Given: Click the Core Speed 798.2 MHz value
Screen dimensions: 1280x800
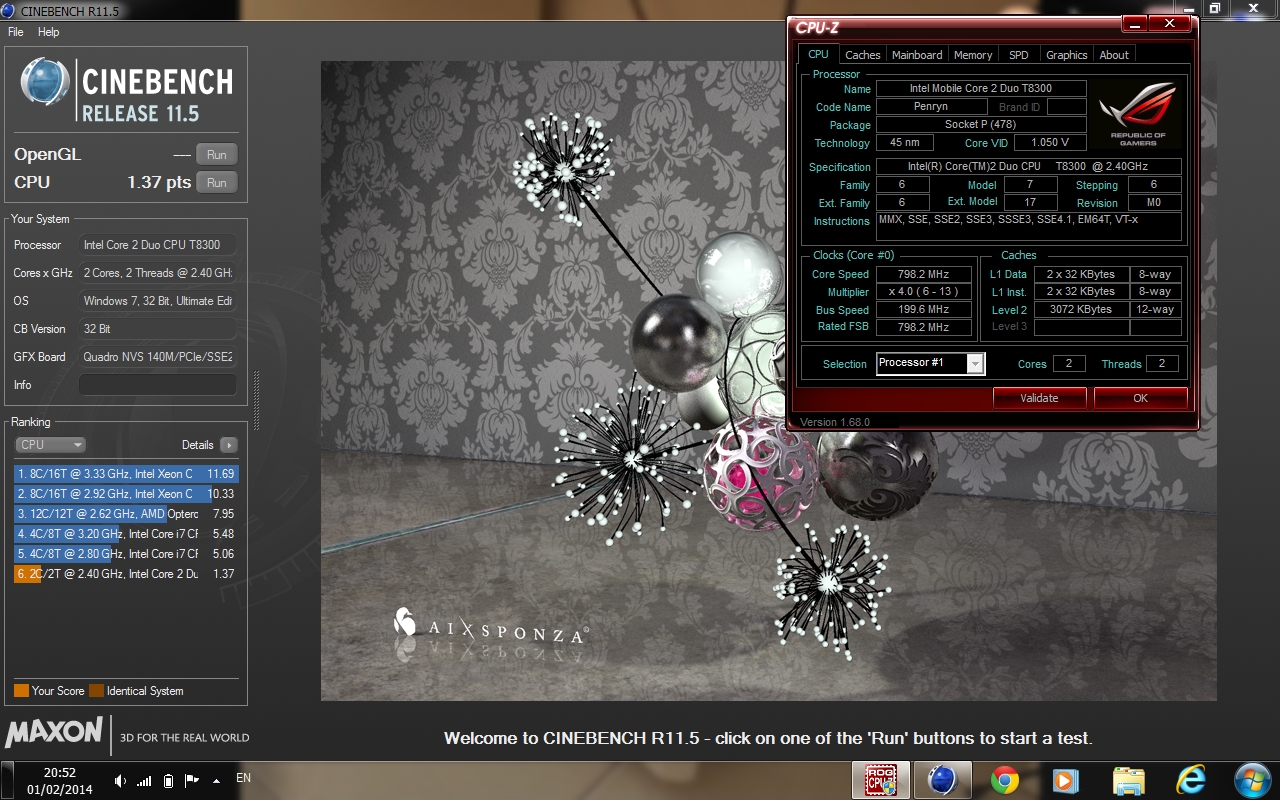Looking at the screenshot, I should 924,274.
